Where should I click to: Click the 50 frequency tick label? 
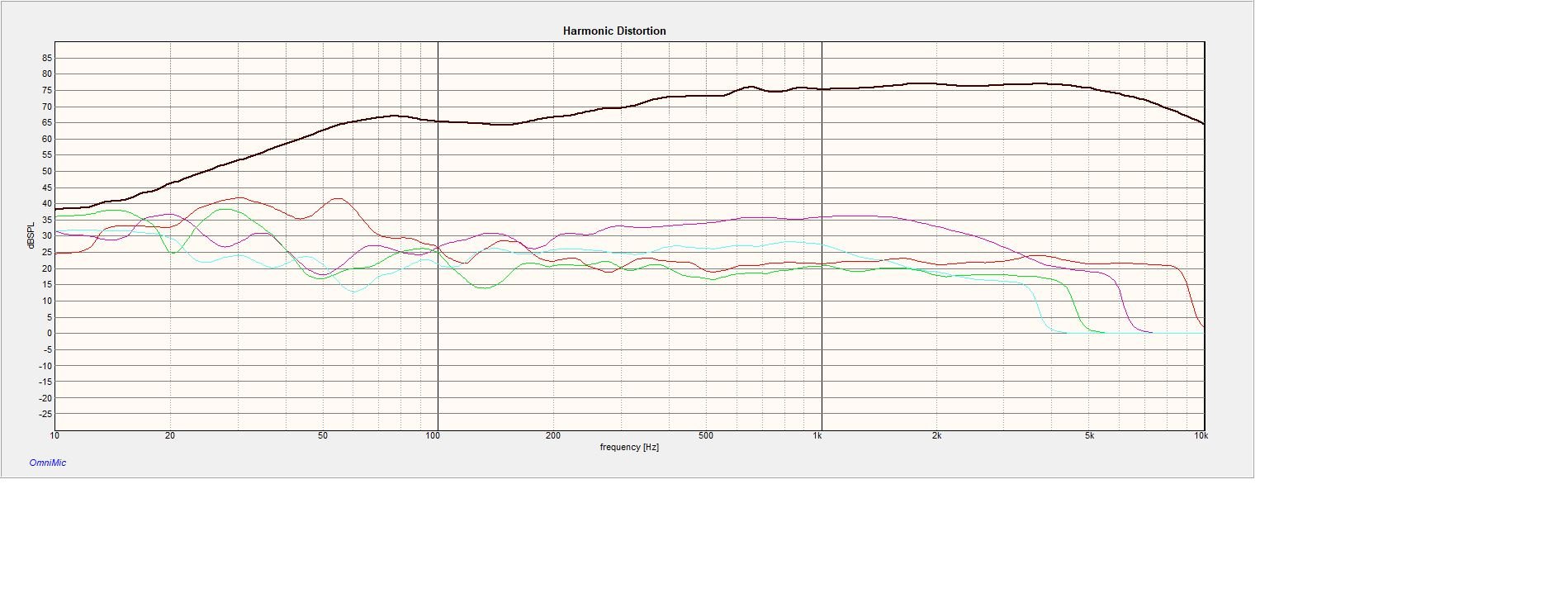pyautogui.click(x=323, y=436)
